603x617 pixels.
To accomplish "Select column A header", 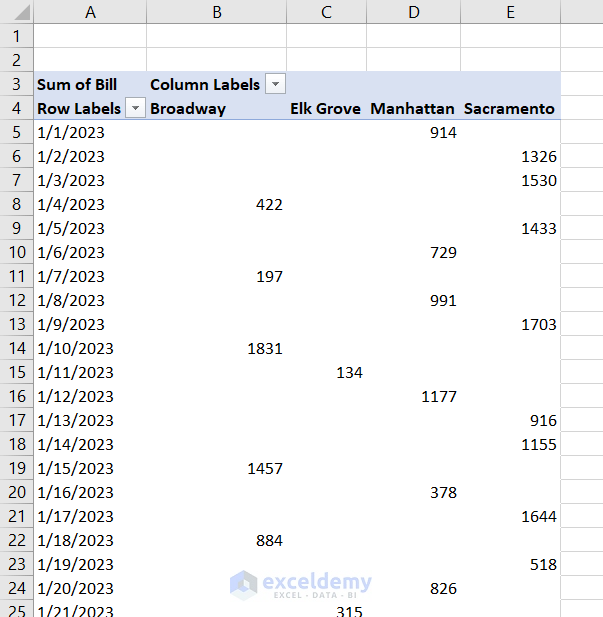I will (90, 12).
